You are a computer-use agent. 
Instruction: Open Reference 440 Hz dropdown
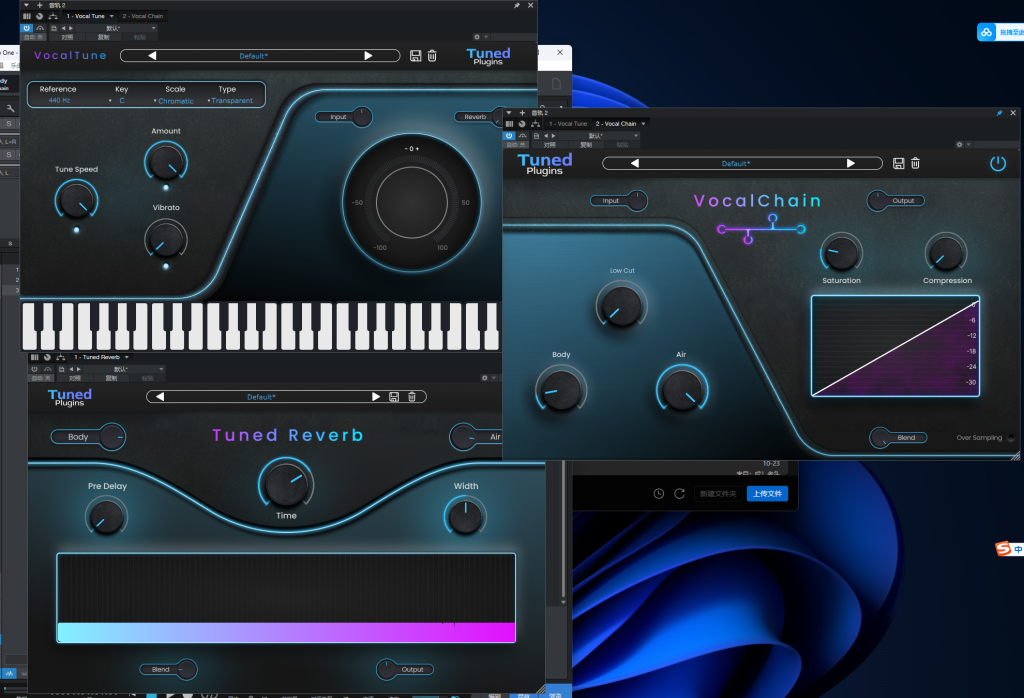point(59,101)
